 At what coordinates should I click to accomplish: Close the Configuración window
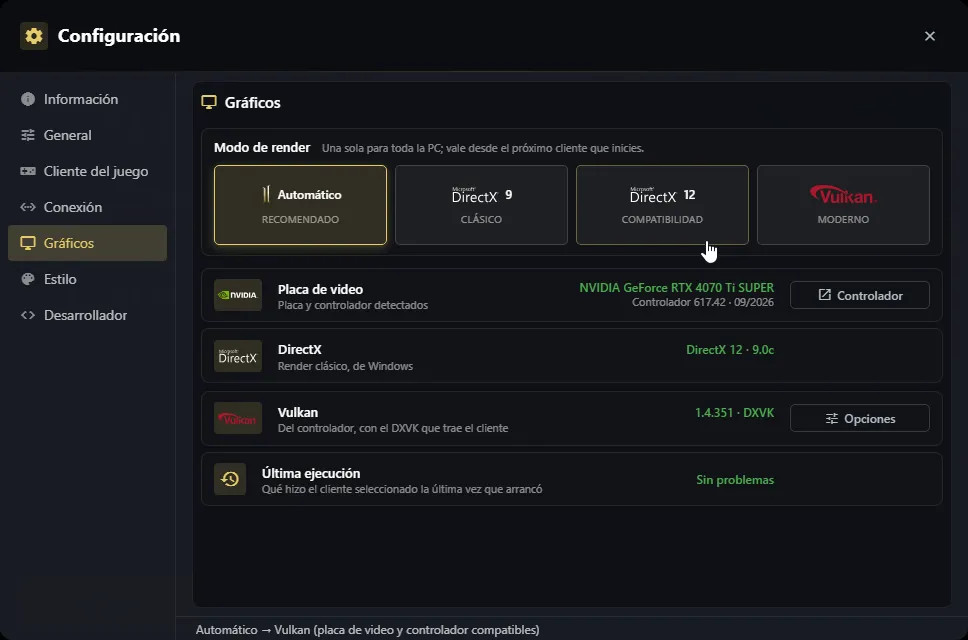[x=930, y=36]
